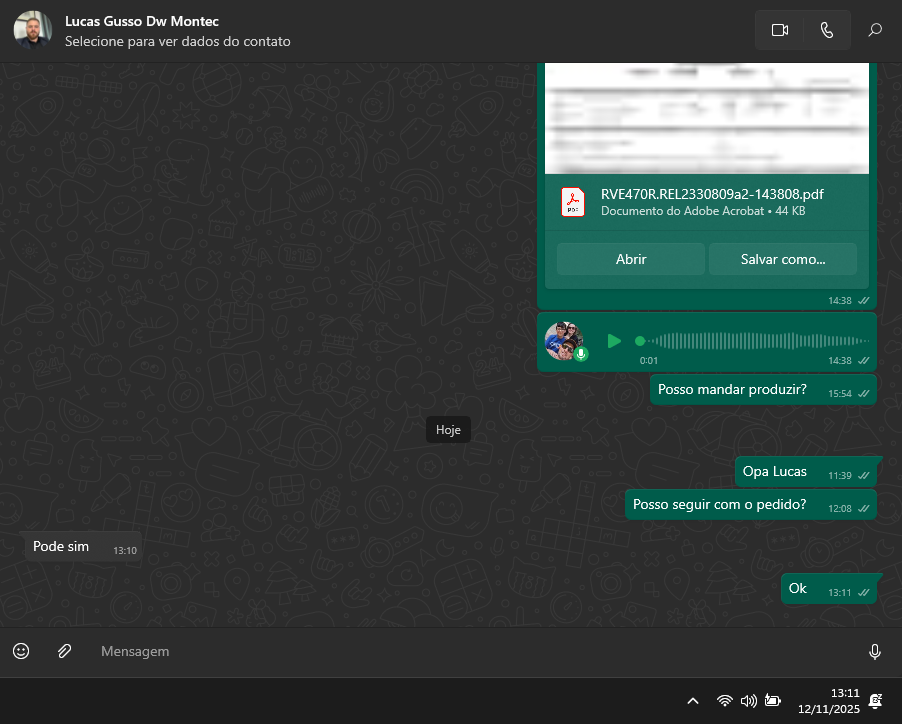
Task: Start a video call with the contact
Action: [x=780, y=30]
